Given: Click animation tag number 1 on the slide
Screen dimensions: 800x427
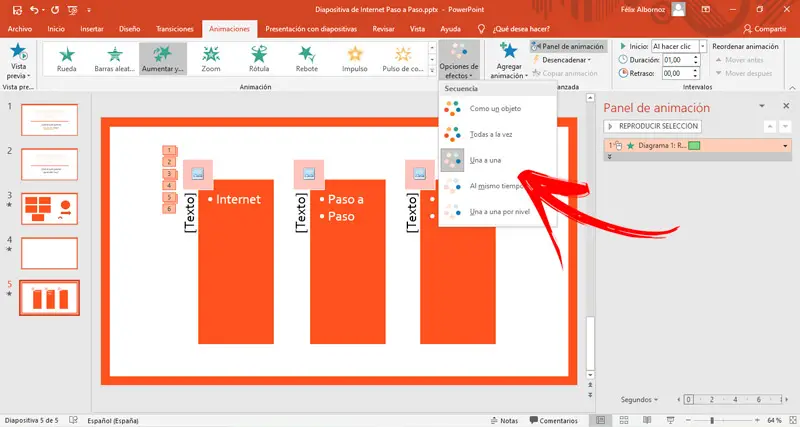Looking at the screenshot, I should point(170,150).
